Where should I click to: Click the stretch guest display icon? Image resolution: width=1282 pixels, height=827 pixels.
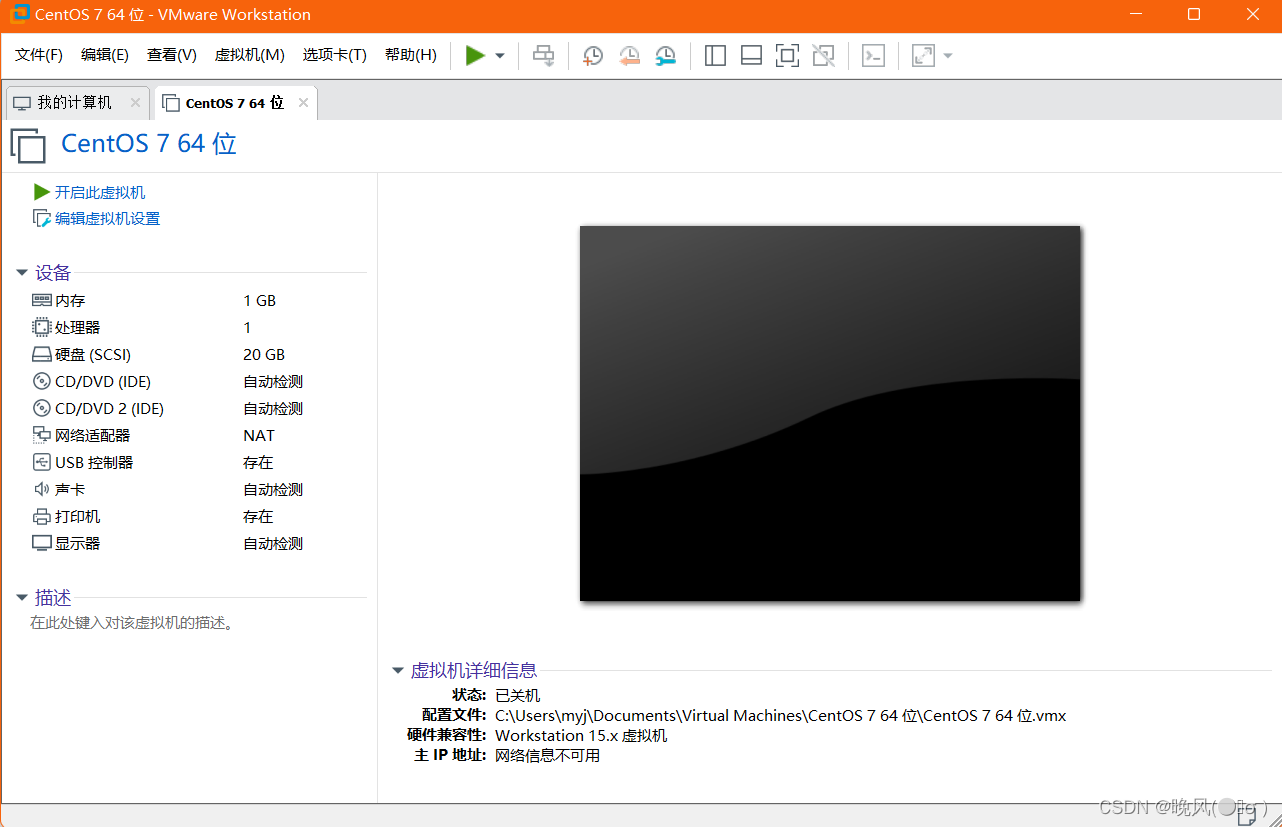923,56
